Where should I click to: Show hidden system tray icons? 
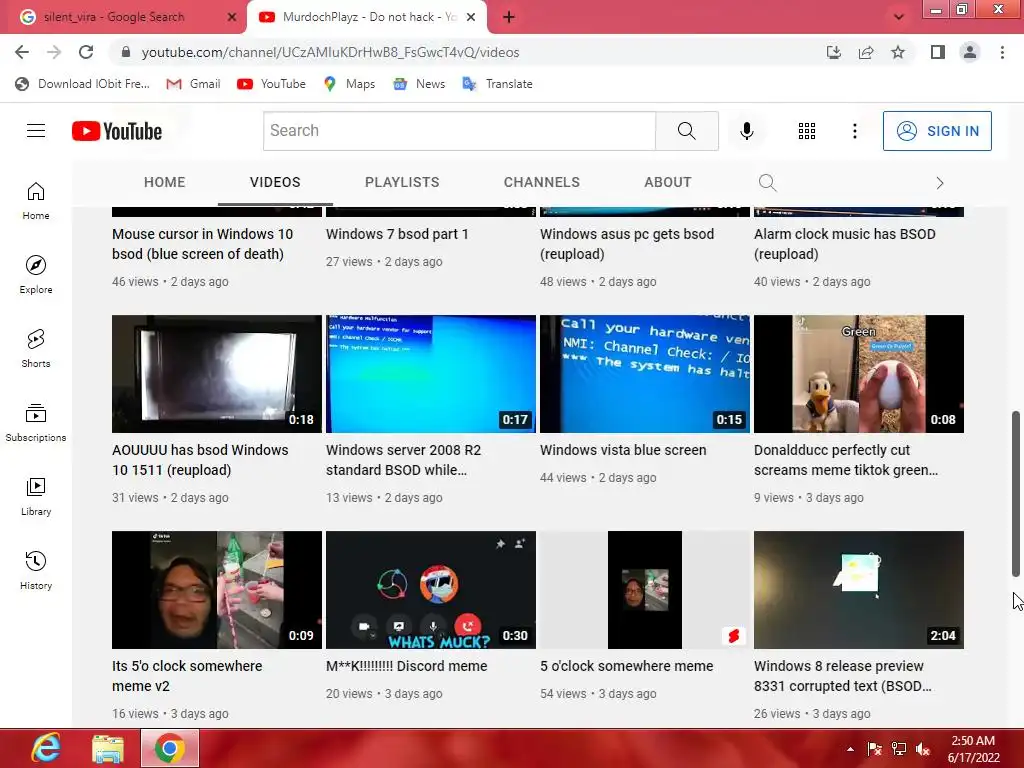(x=850, y=749)
